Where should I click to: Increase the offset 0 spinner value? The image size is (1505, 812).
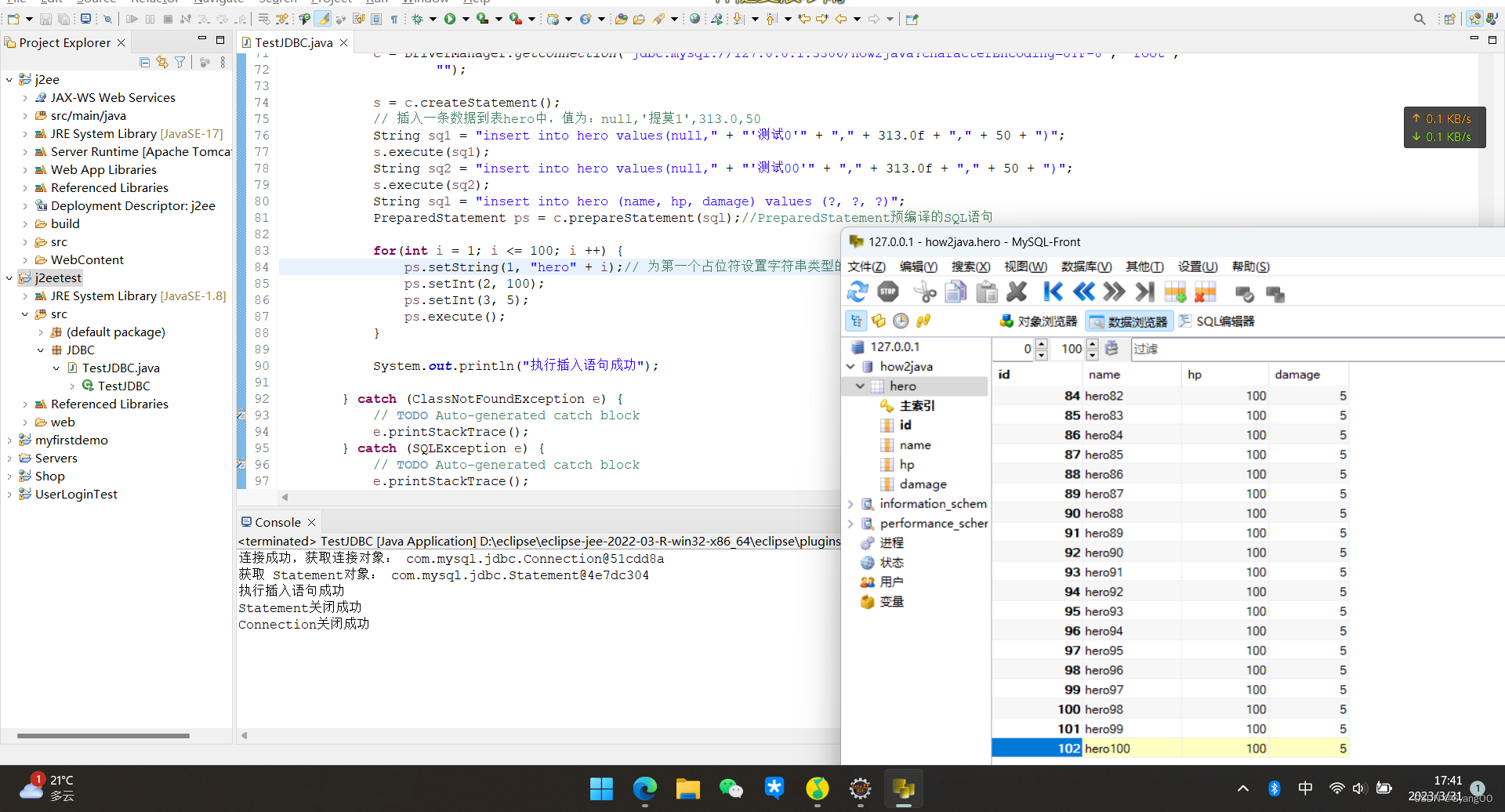point(1042,343)
